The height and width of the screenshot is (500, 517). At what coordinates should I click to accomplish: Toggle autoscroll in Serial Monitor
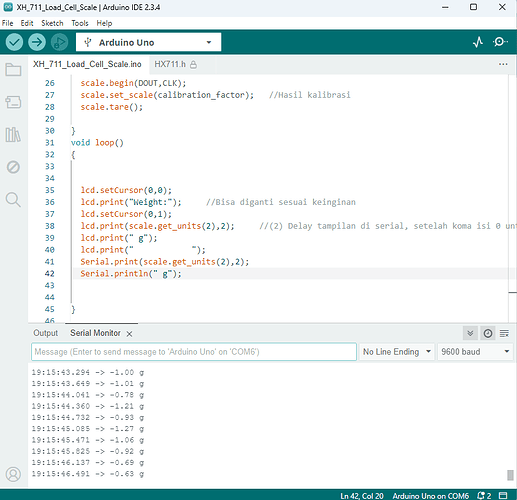pos(470,333)
